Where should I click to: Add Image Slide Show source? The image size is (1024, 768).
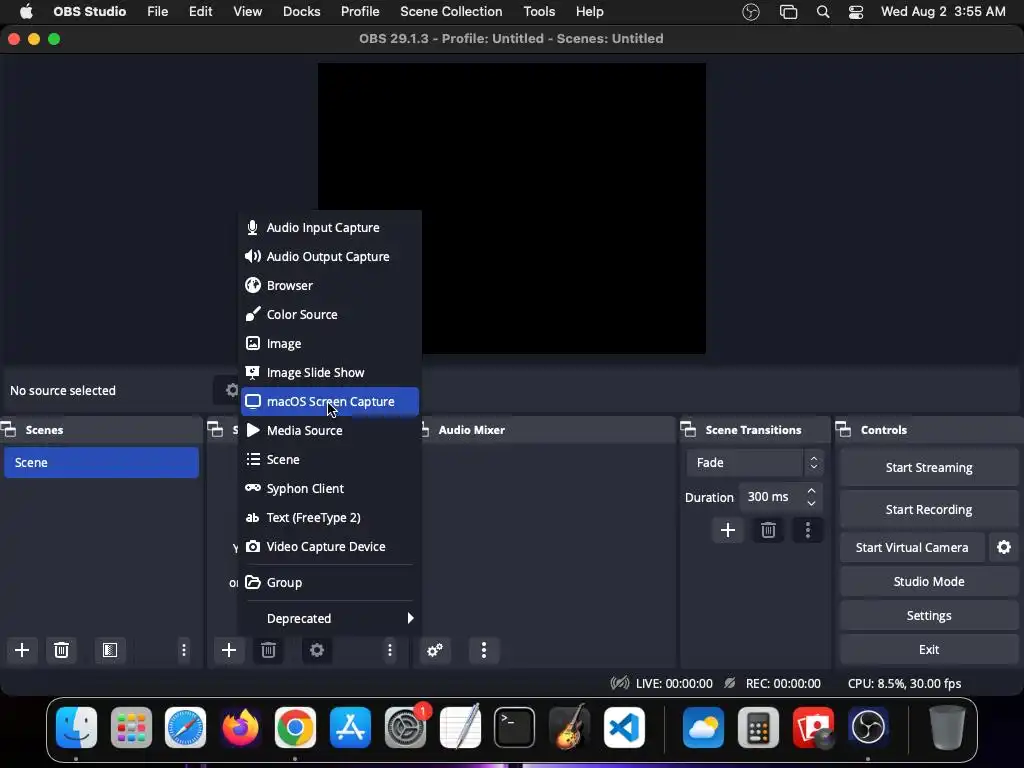point(330,372)
